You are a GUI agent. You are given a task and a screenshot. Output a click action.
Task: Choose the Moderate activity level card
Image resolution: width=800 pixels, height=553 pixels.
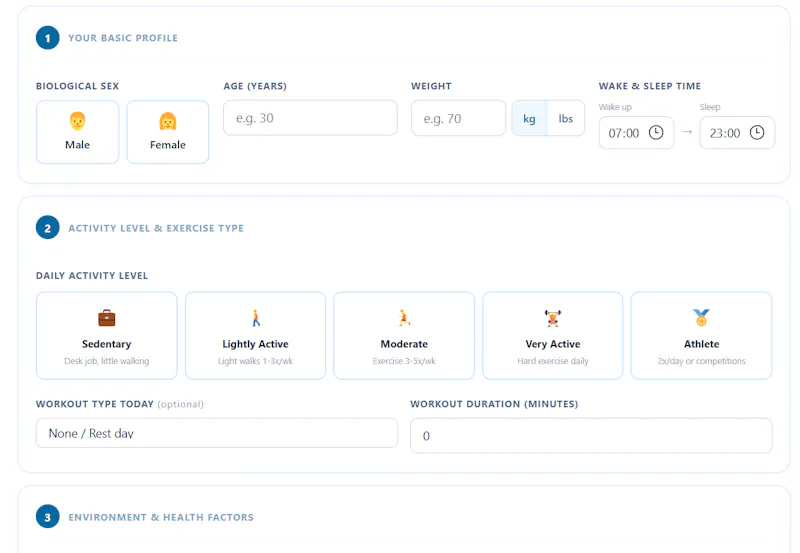point(404,336)
